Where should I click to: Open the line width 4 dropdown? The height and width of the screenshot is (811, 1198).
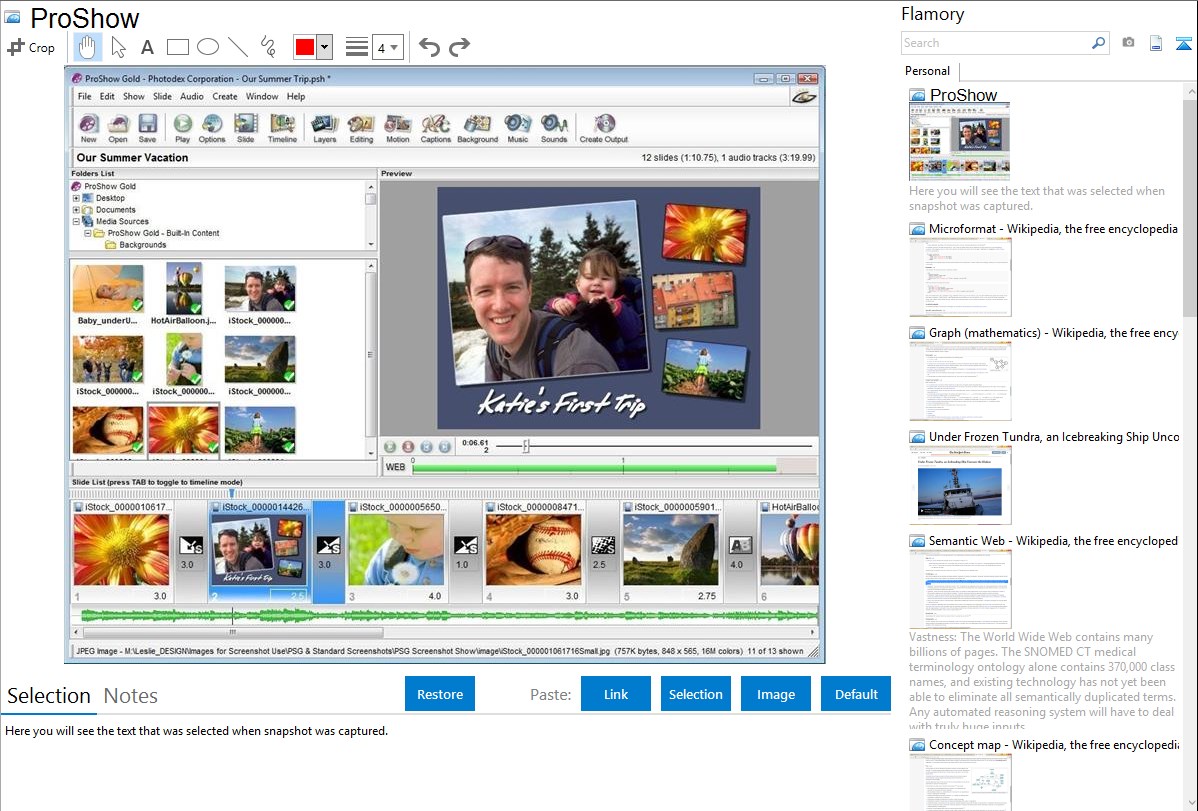(388, 47)
